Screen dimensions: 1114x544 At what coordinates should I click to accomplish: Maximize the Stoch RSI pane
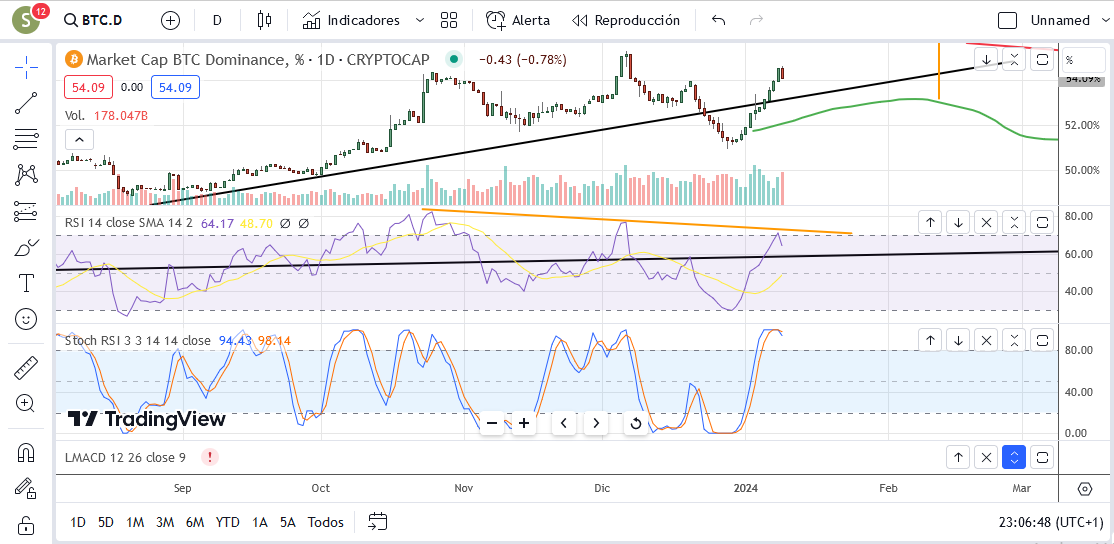[x=1042, y=341]
